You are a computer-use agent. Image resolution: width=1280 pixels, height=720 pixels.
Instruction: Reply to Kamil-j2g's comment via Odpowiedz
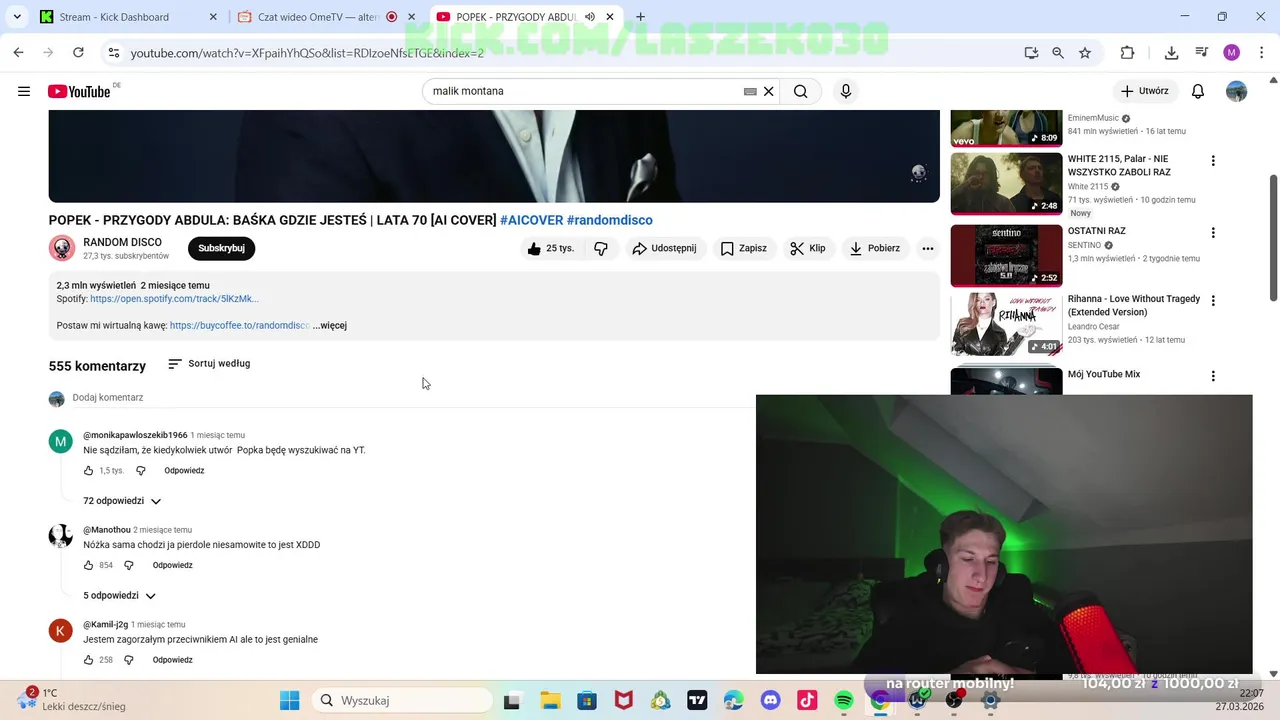point(172,660)
